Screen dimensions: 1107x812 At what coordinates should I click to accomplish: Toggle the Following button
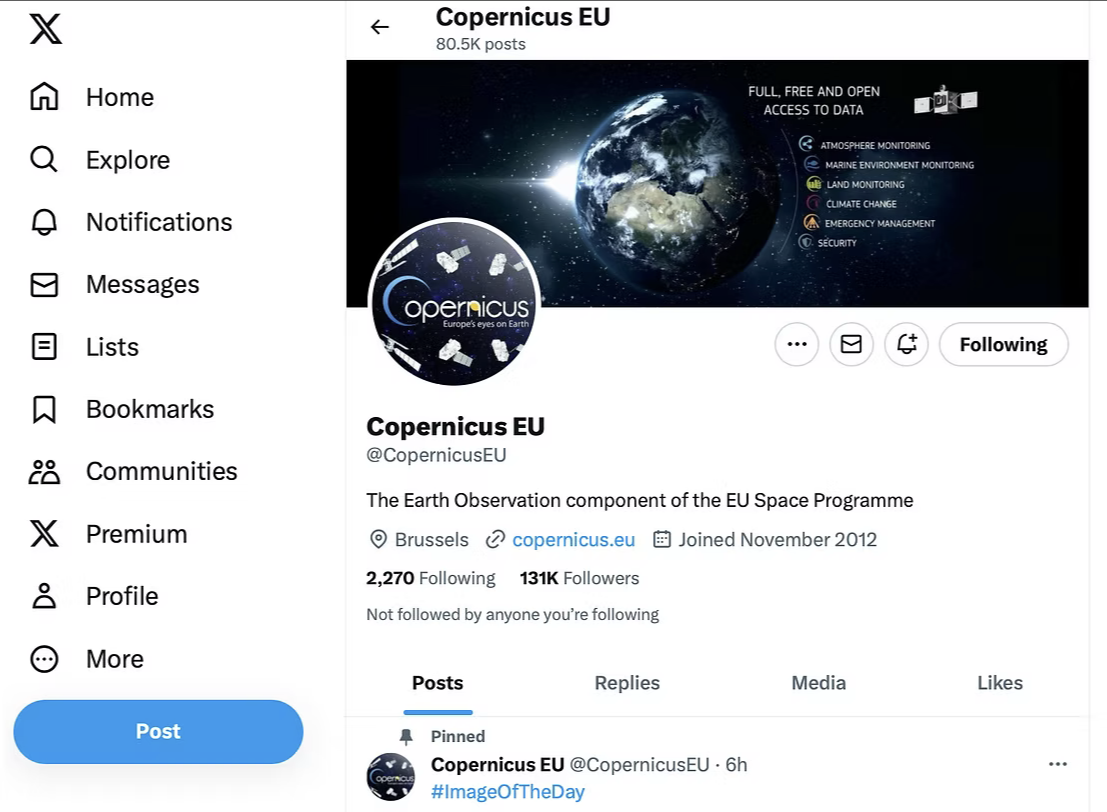tap(1003, 345)
